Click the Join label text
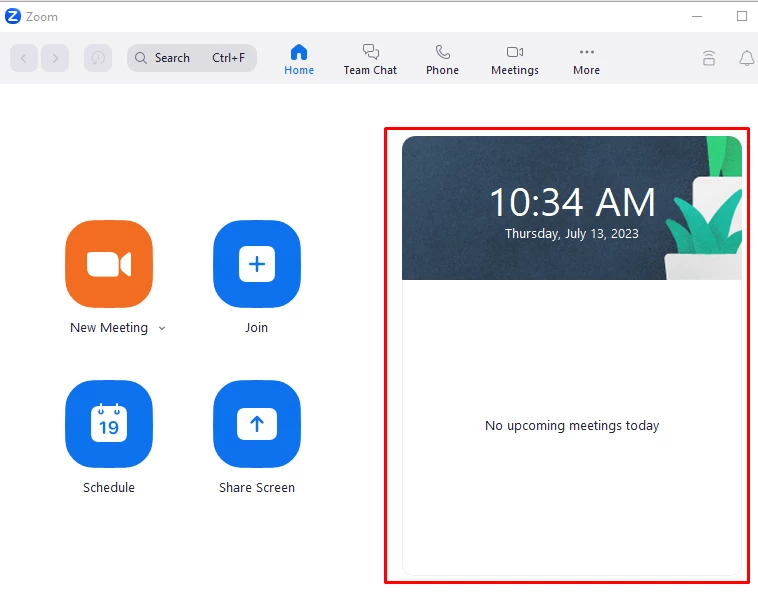Viewport: 758px width, 609px height. (256, 328)
